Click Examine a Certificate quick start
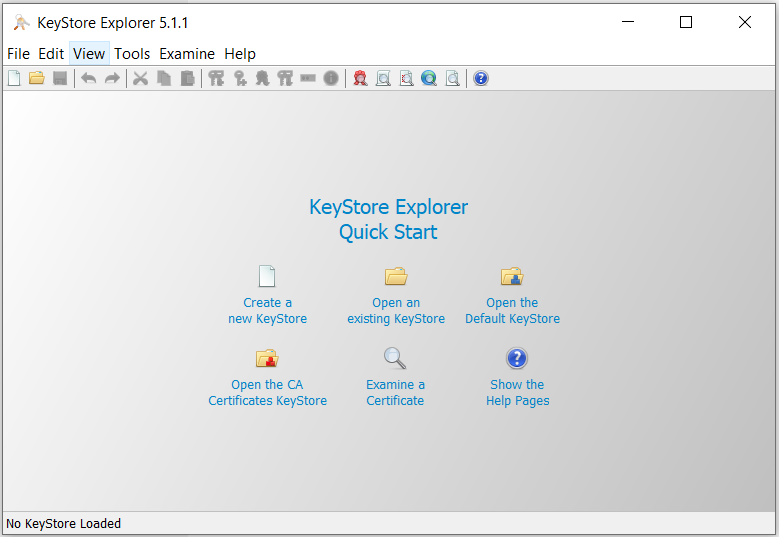This screenshot has height=537, width=779. tap(395, 378)
